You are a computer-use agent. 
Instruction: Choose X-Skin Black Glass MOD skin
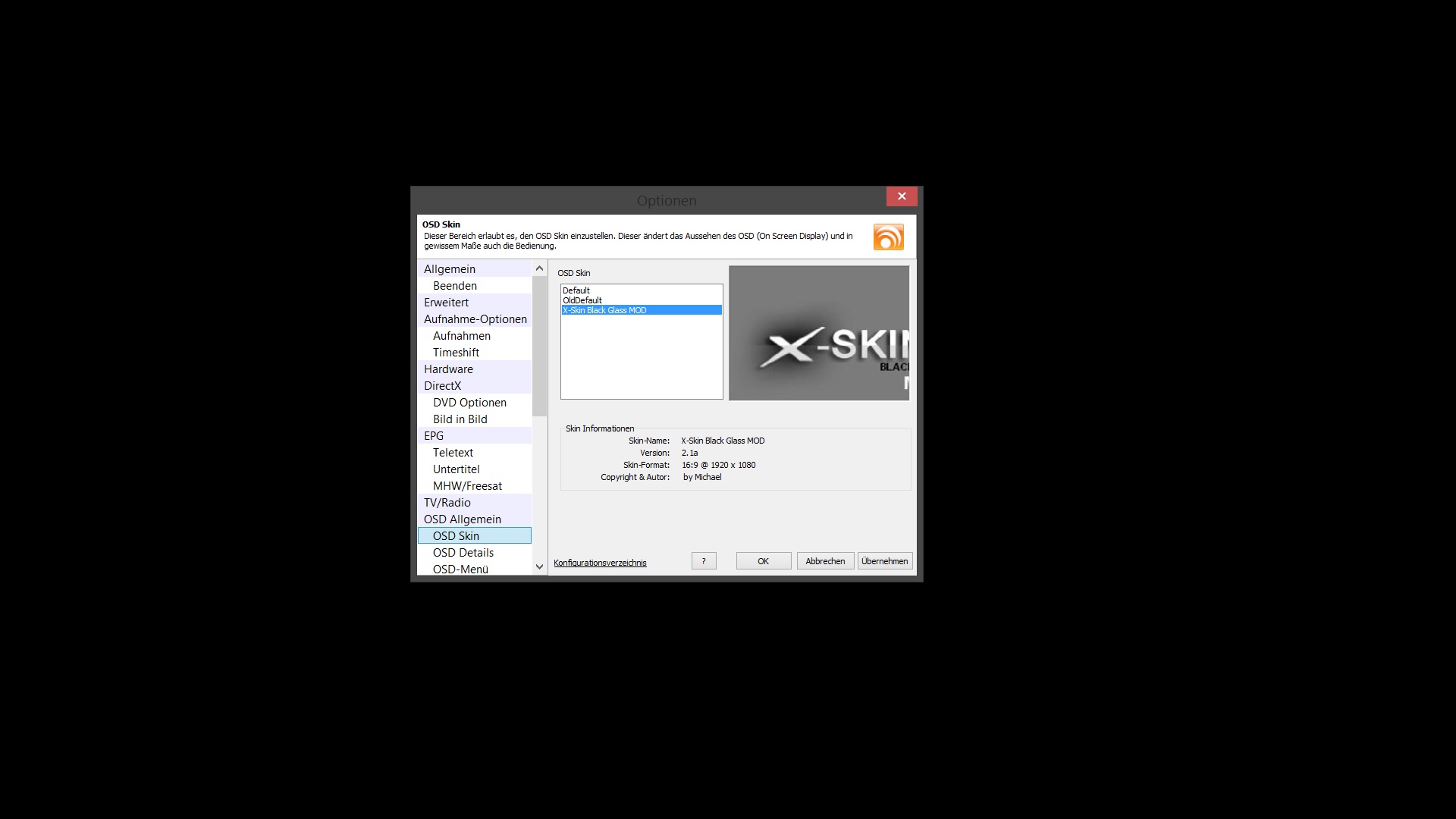point(604,310)
